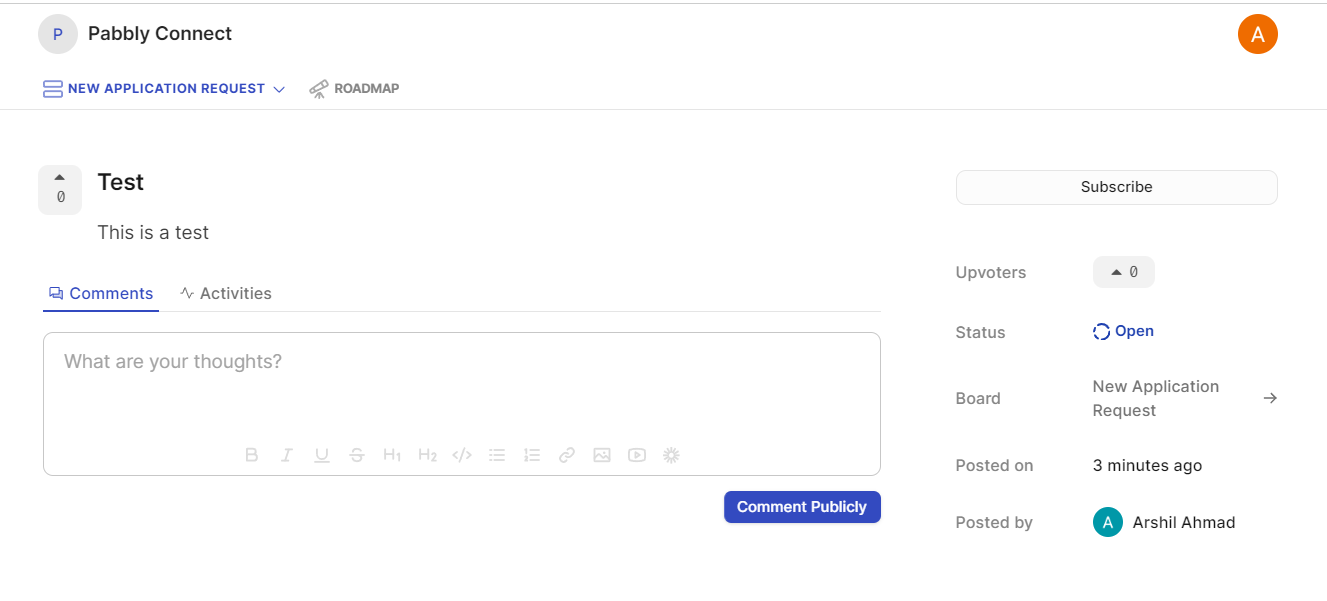The image size is (1327, 601).
Task: Click the Comment Publicly button
Action: coord(802,507)
